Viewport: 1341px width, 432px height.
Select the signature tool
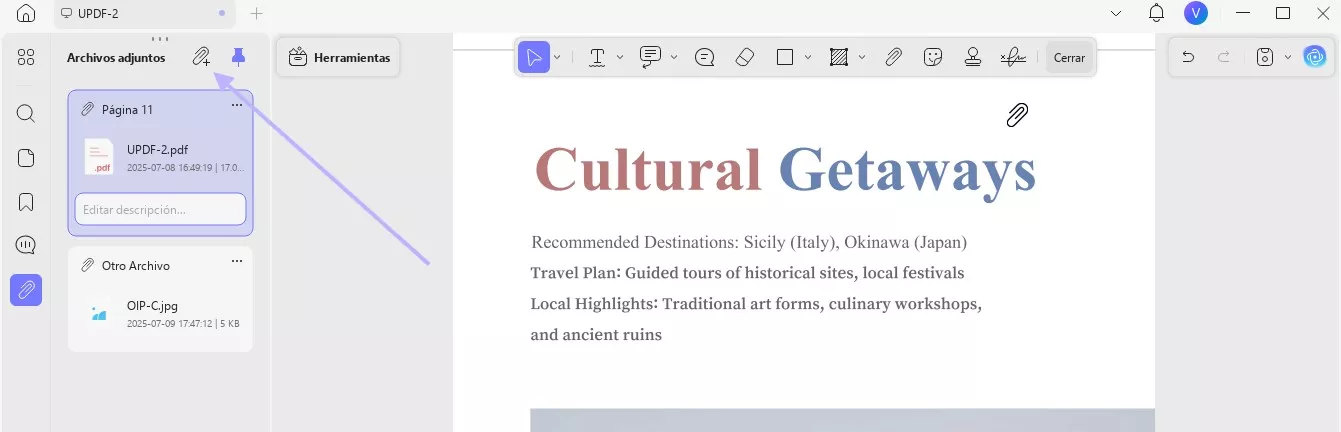point(1013,57)
